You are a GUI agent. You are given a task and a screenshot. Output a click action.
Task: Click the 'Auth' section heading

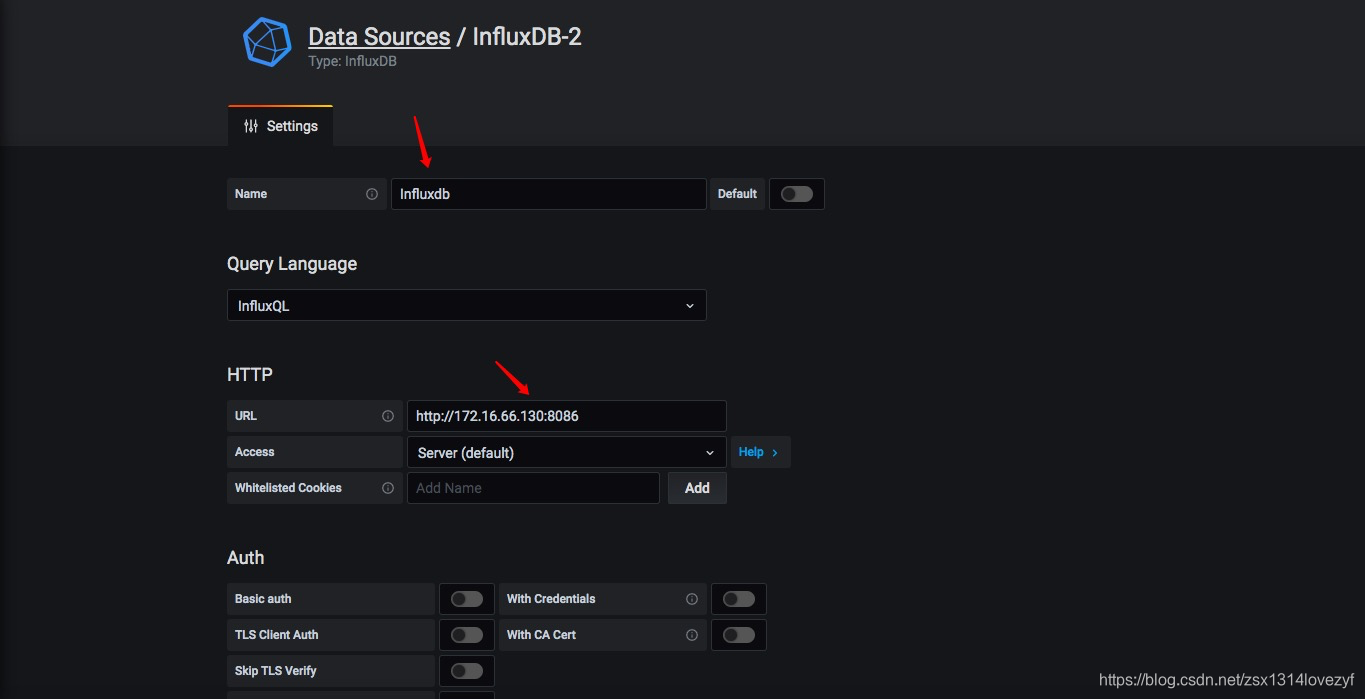click(x=246, y=558)
